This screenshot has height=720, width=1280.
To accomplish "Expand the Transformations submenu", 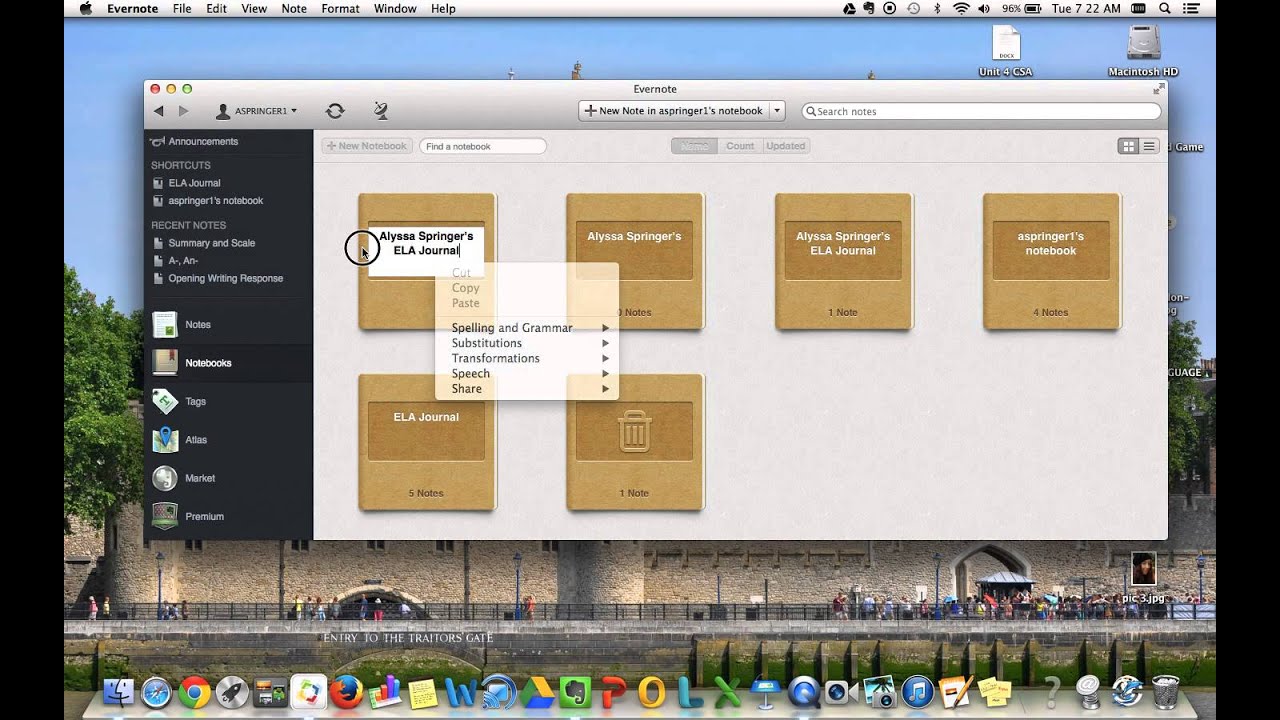I will pos(527,358).
